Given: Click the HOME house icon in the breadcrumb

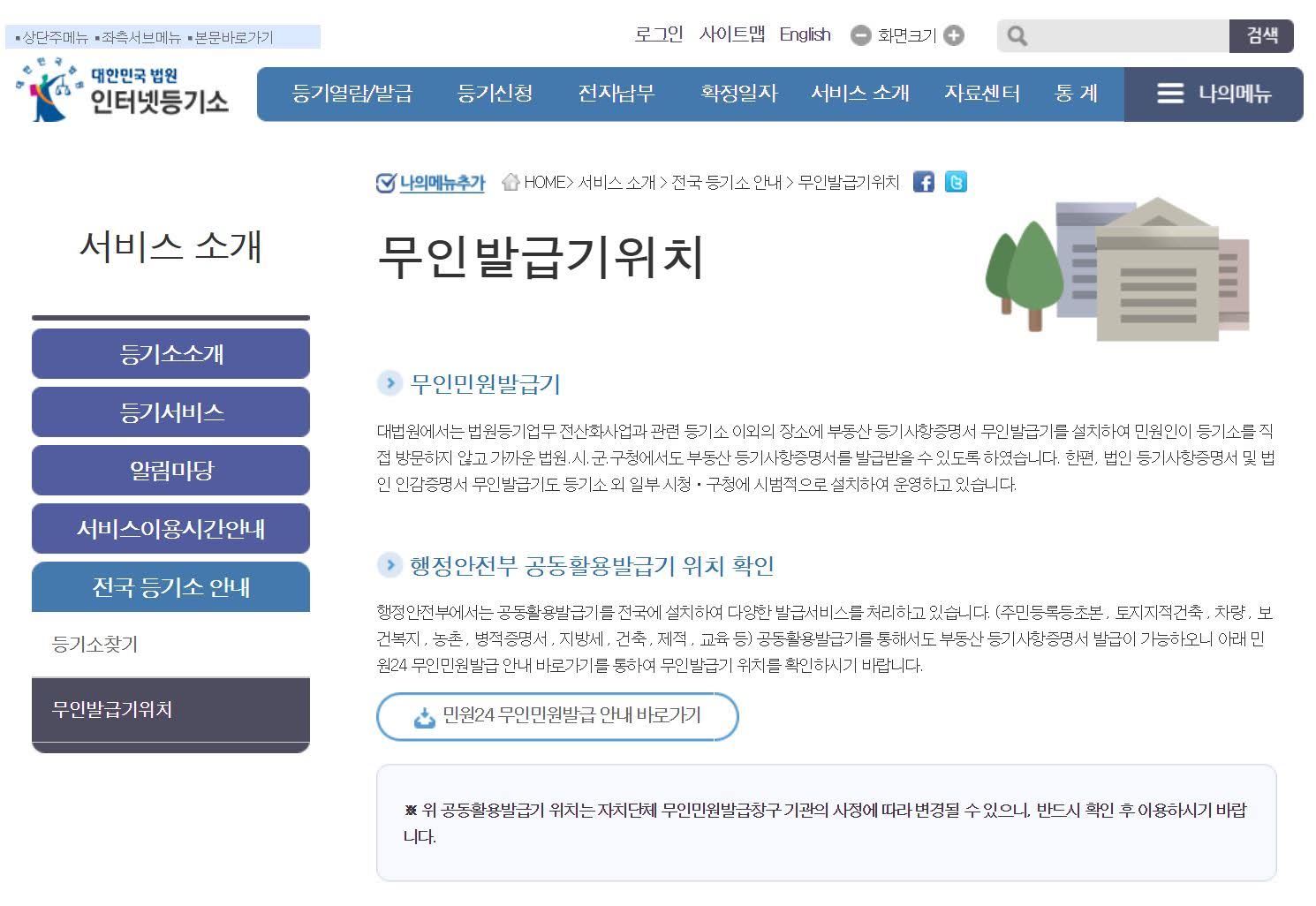Looking at the screenshot, I should [x=511, y=183].
